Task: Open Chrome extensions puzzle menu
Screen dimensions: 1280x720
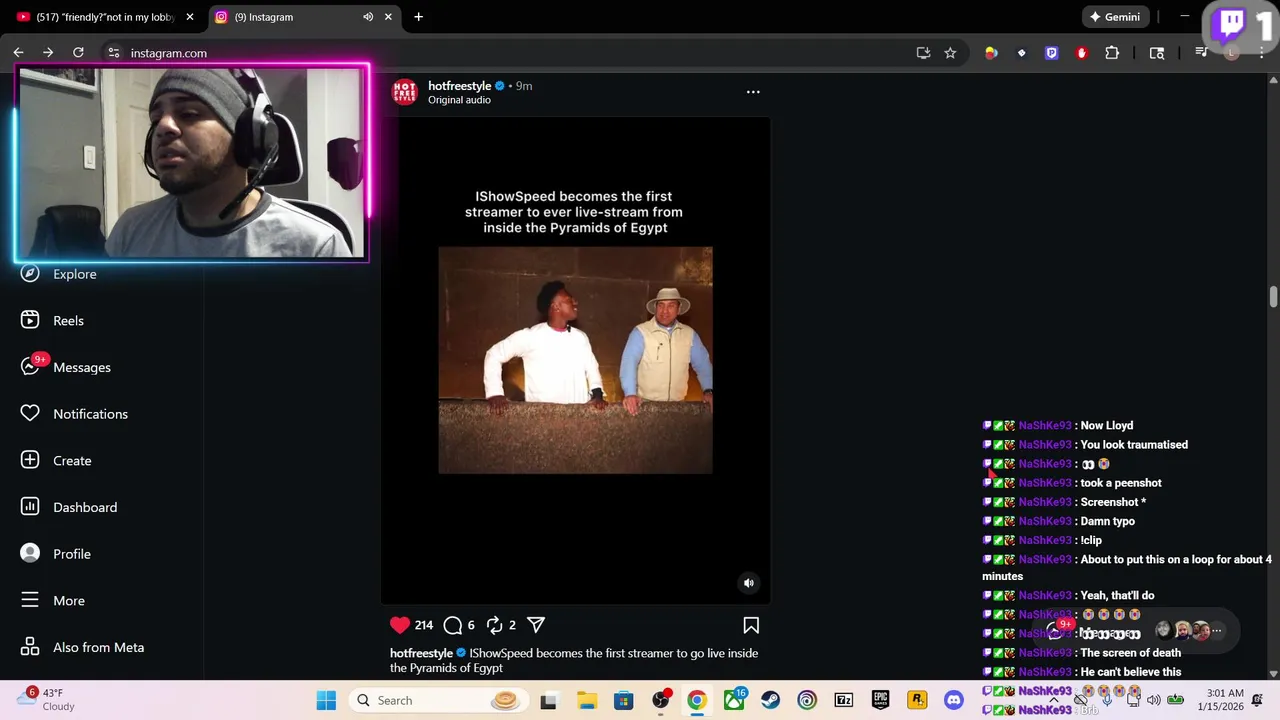Action: click(1112, 53)
